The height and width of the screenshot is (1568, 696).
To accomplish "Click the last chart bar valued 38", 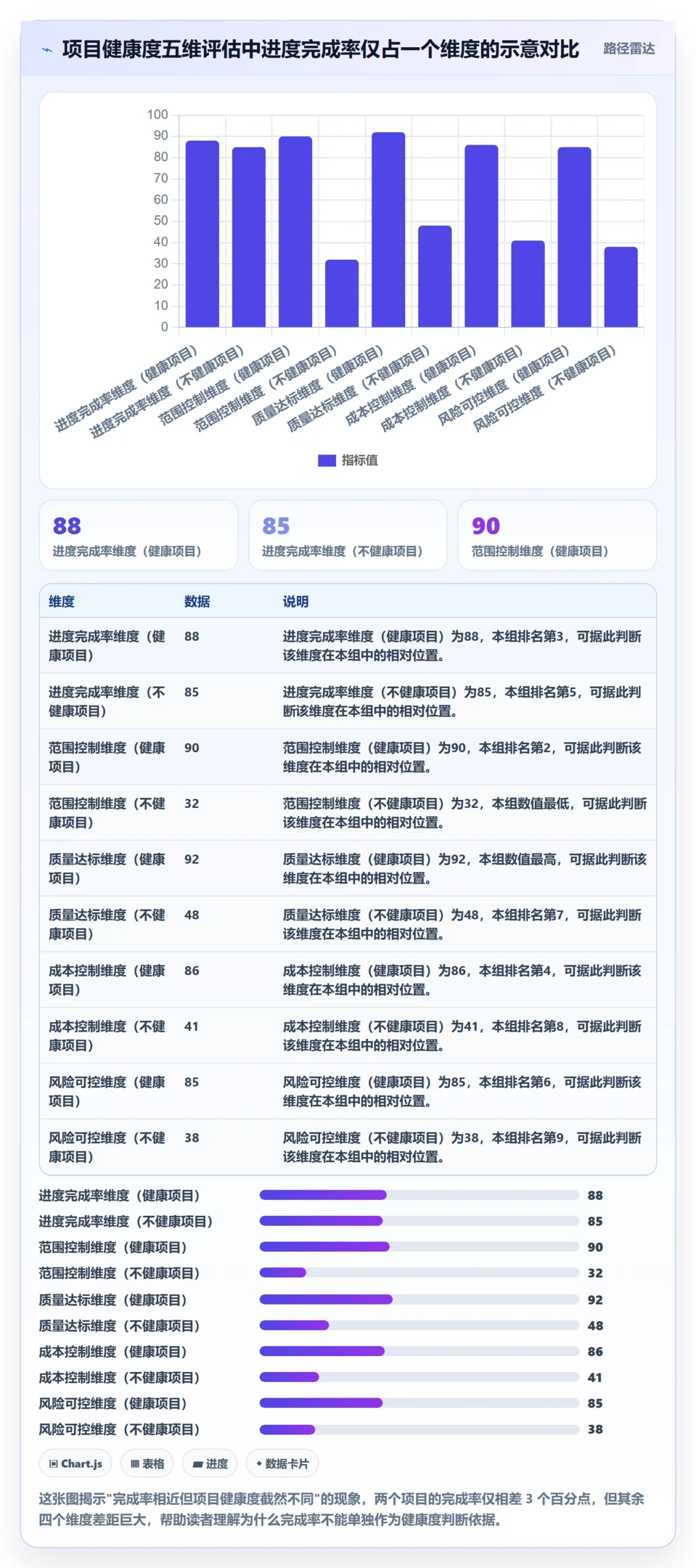I will 621,287.
